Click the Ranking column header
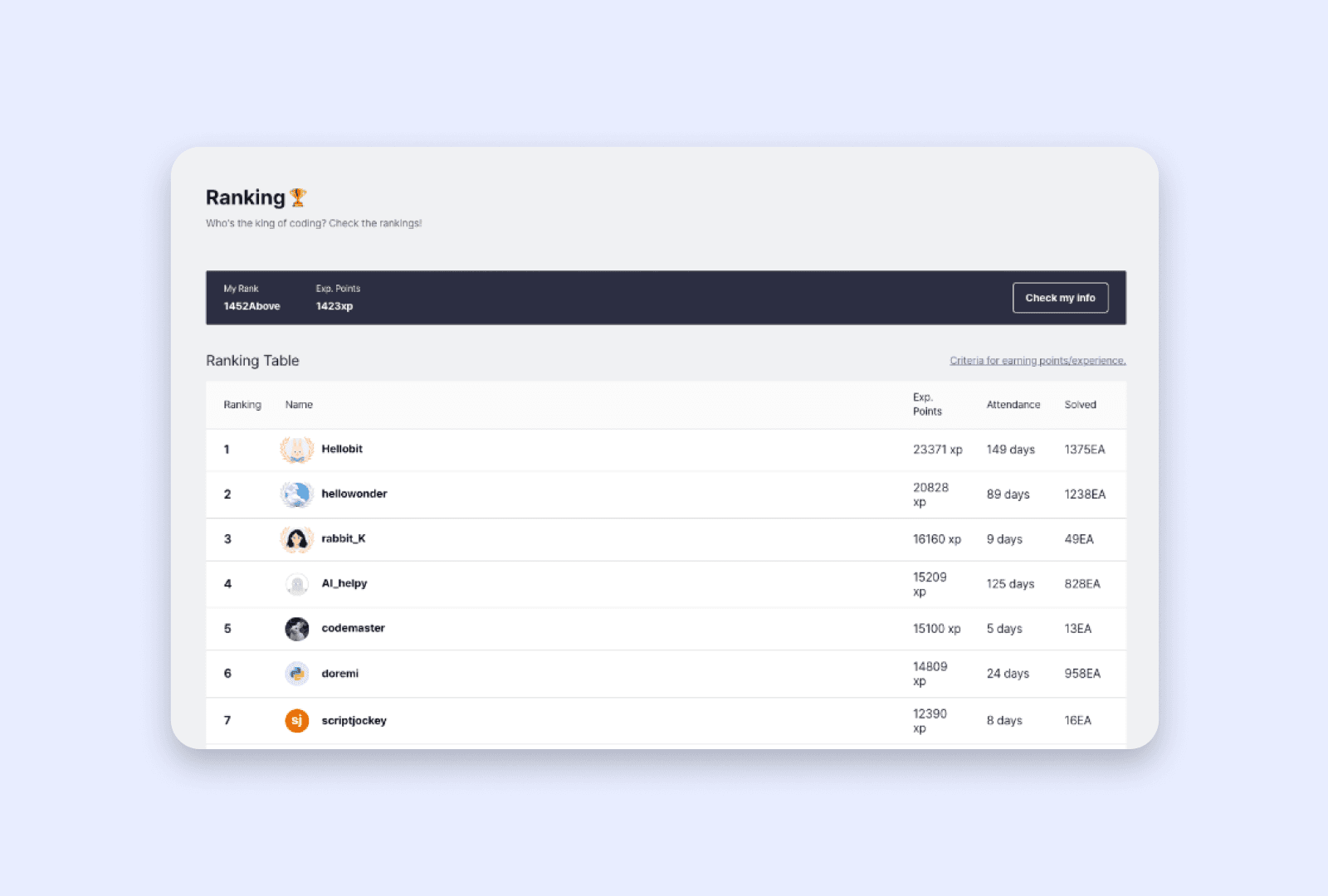 click(x=242, y=405)
